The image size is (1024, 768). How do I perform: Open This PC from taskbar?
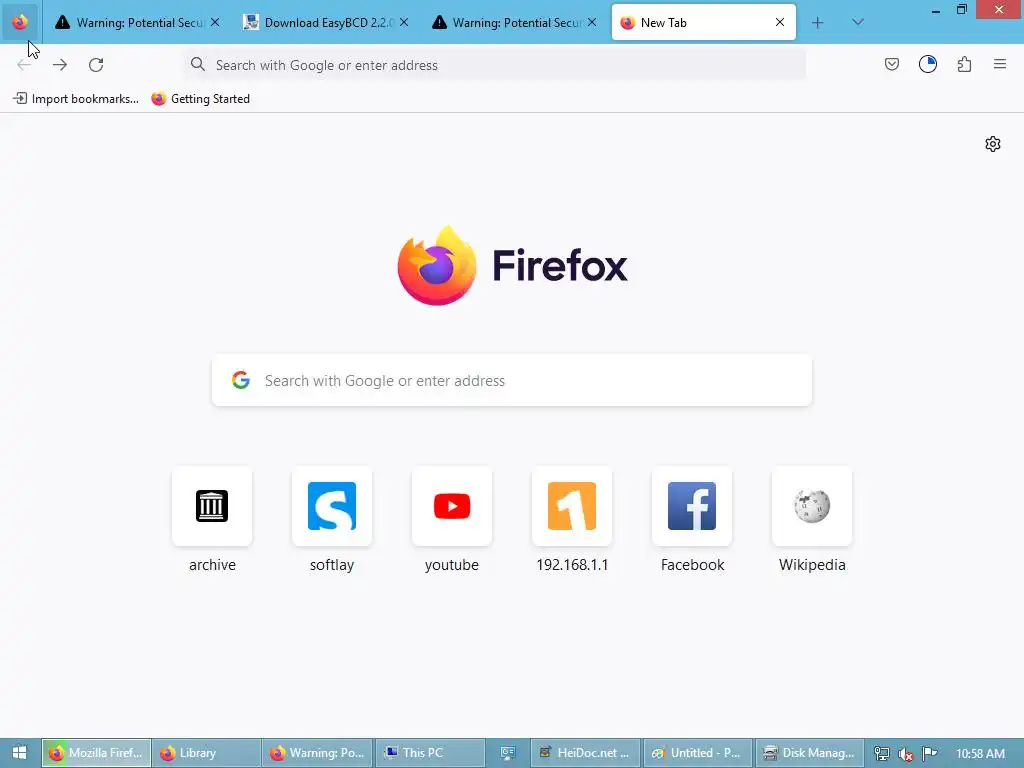tap(430, 753)
